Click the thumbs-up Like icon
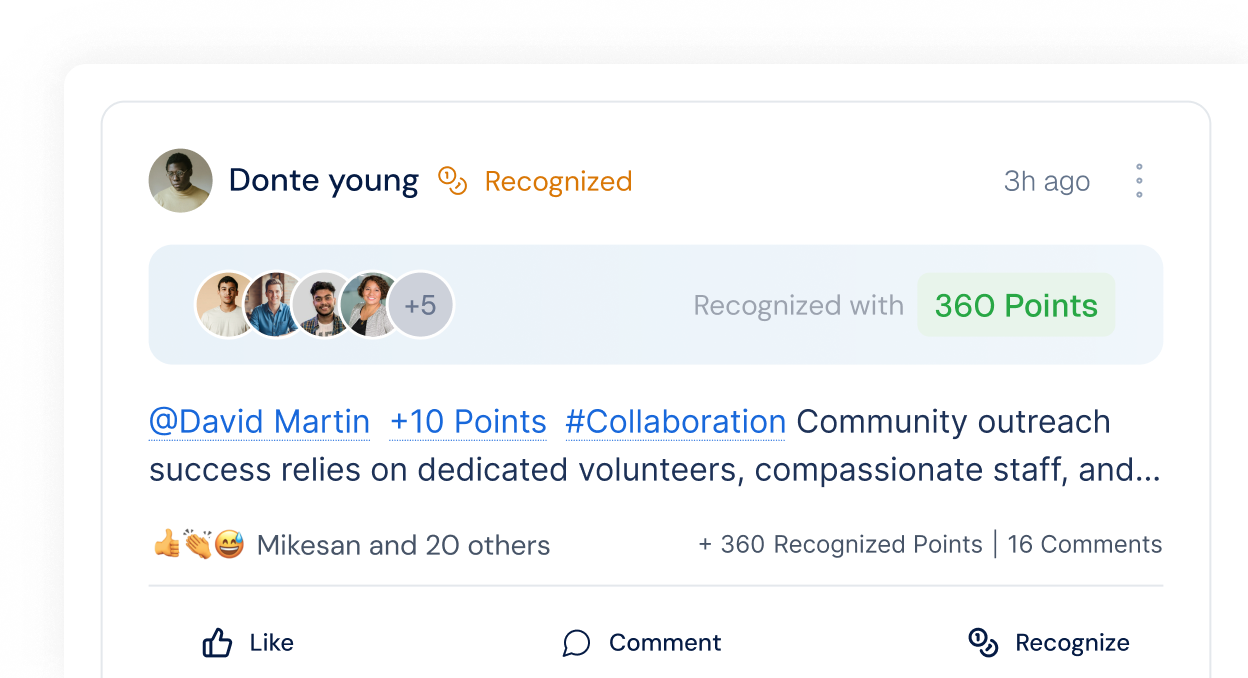 (217, 643)
